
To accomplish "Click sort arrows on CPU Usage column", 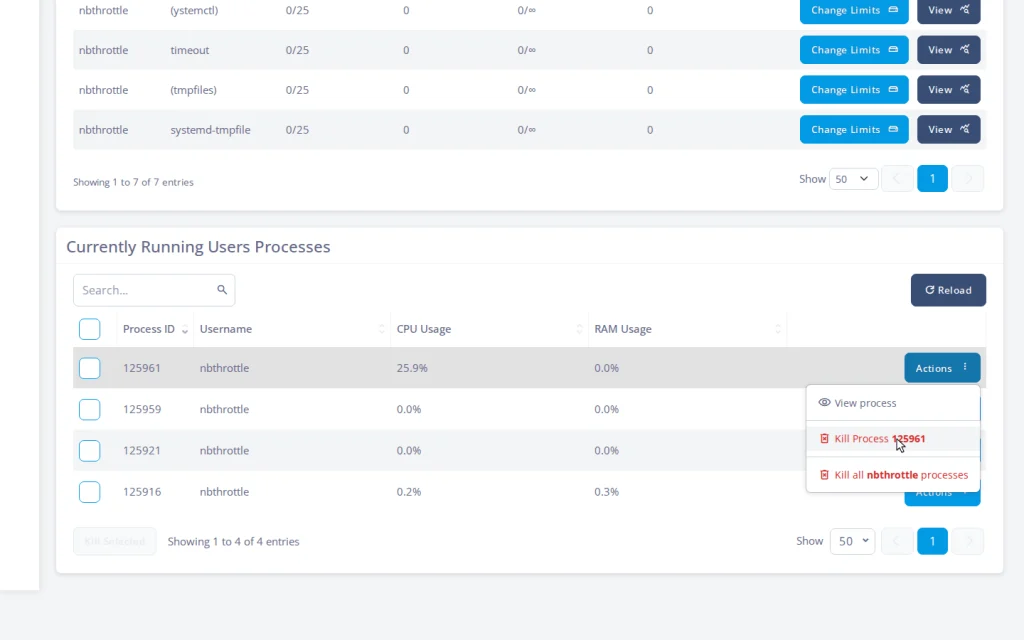I will [579, 329].
